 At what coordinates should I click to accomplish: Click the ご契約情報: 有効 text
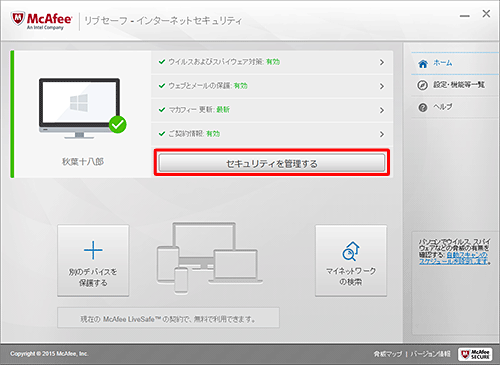194,134
